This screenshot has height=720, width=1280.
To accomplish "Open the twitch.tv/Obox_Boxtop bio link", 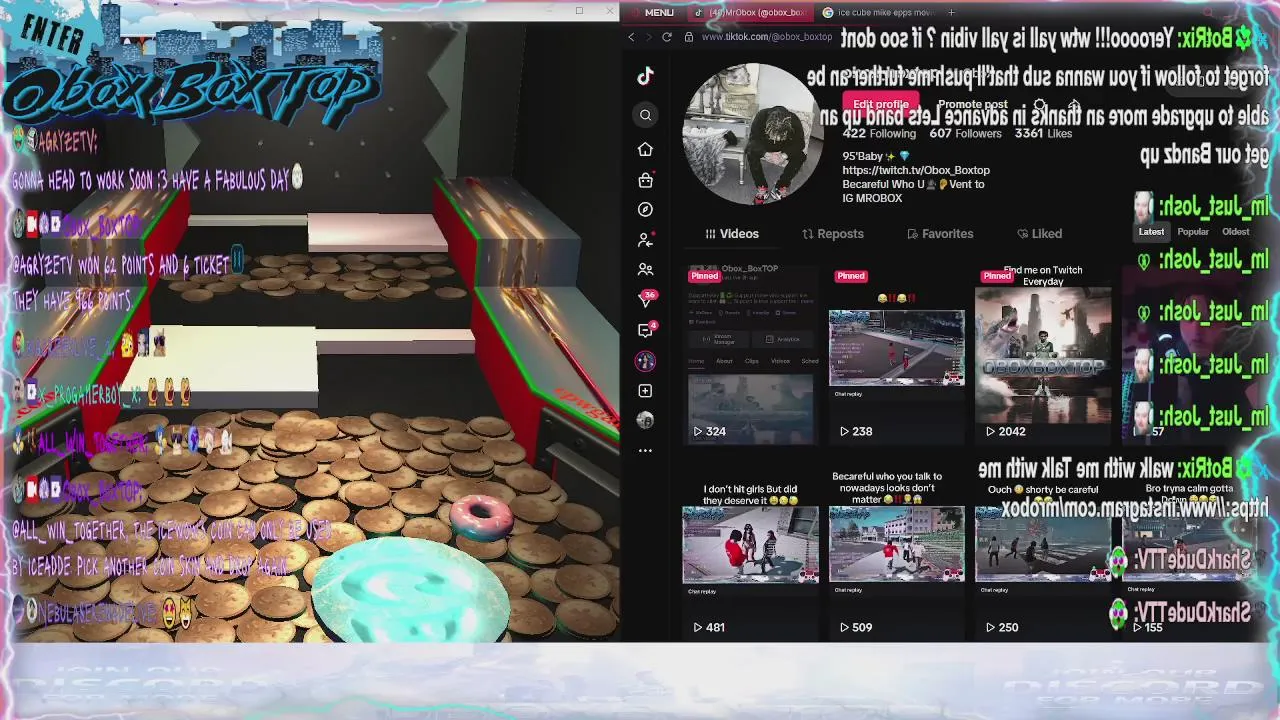I will coord(916,170).
